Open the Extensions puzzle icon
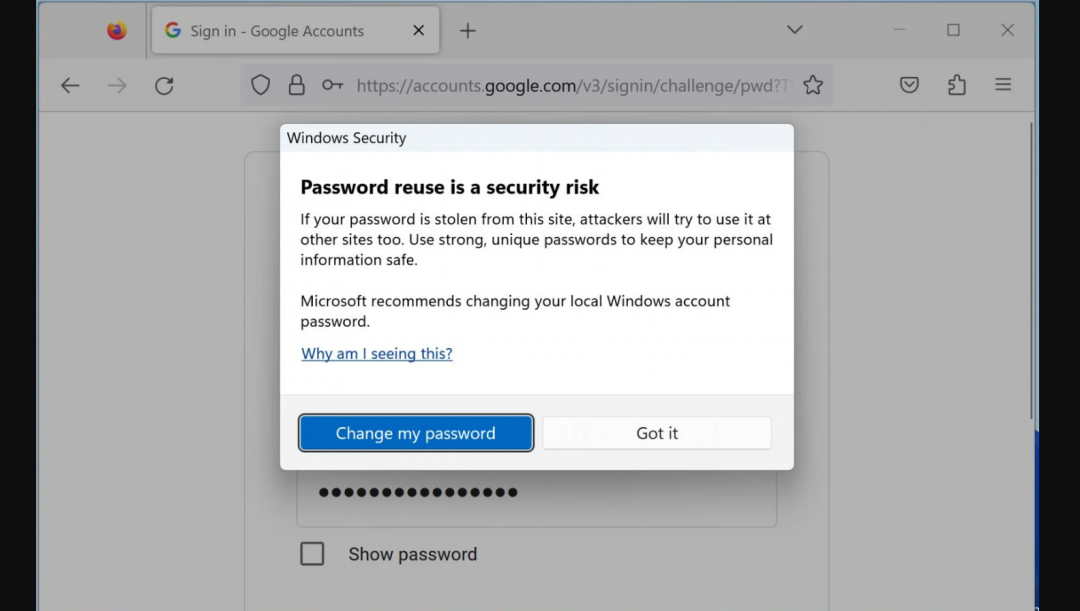The width and height of the screenshot is (1080, 611). (957, 86)
